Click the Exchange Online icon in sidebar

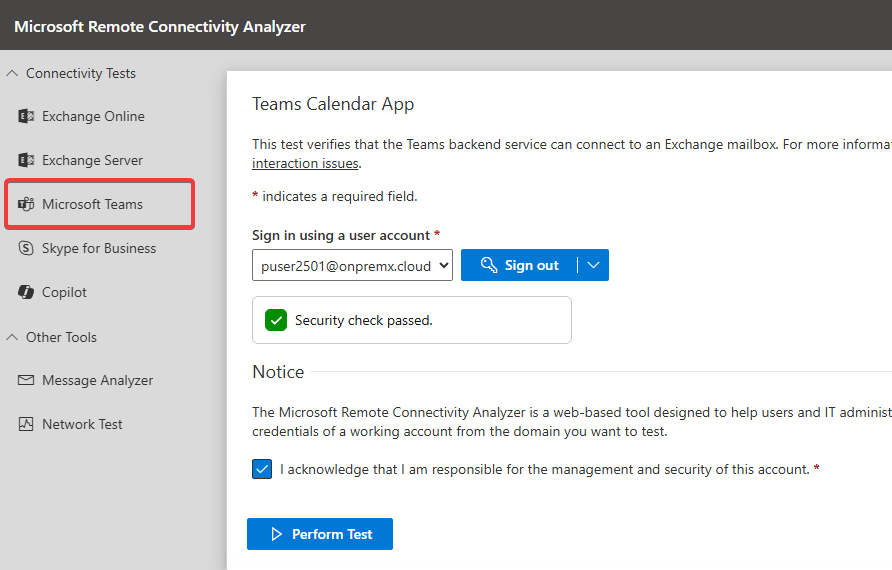[x=26, y=116]
